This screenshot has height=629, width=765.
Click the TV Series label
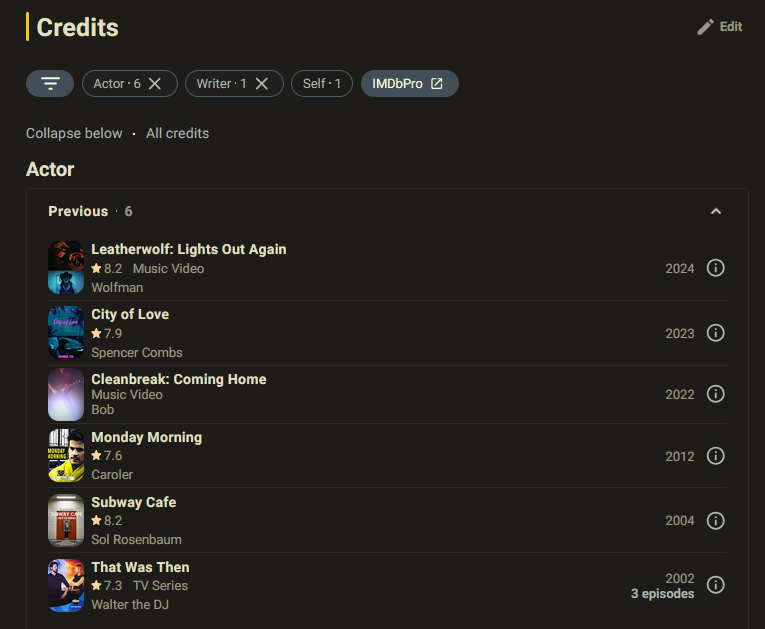click(161, 586)
